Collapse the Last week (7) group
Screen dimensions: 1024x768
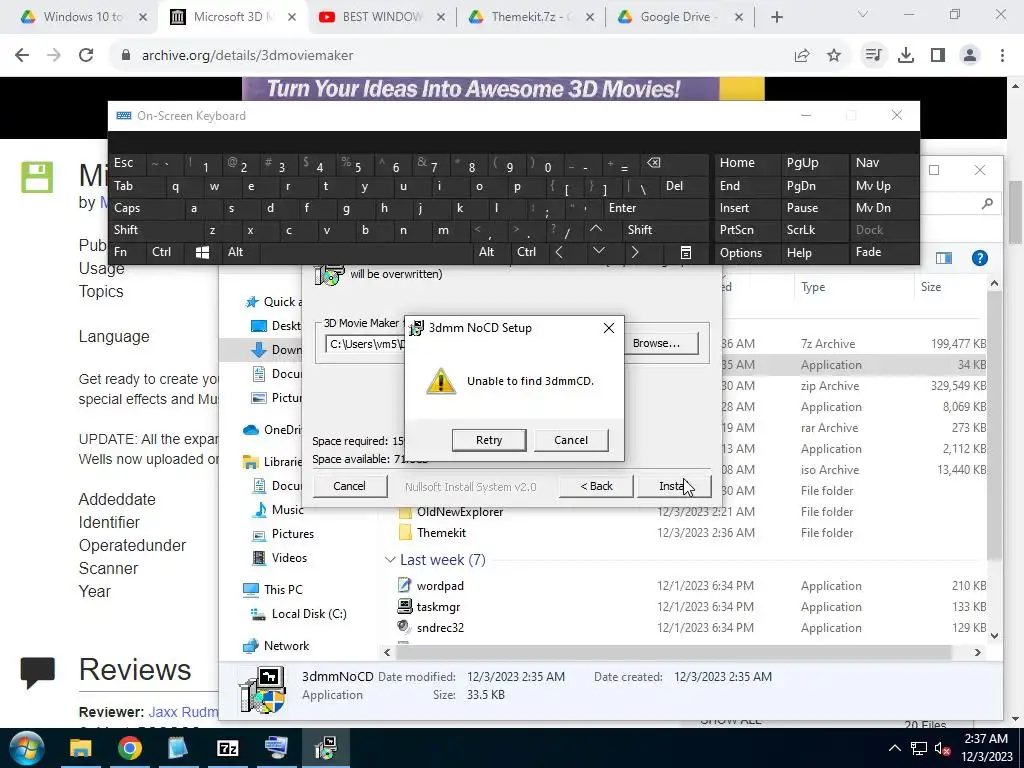[x=390, y=560]
